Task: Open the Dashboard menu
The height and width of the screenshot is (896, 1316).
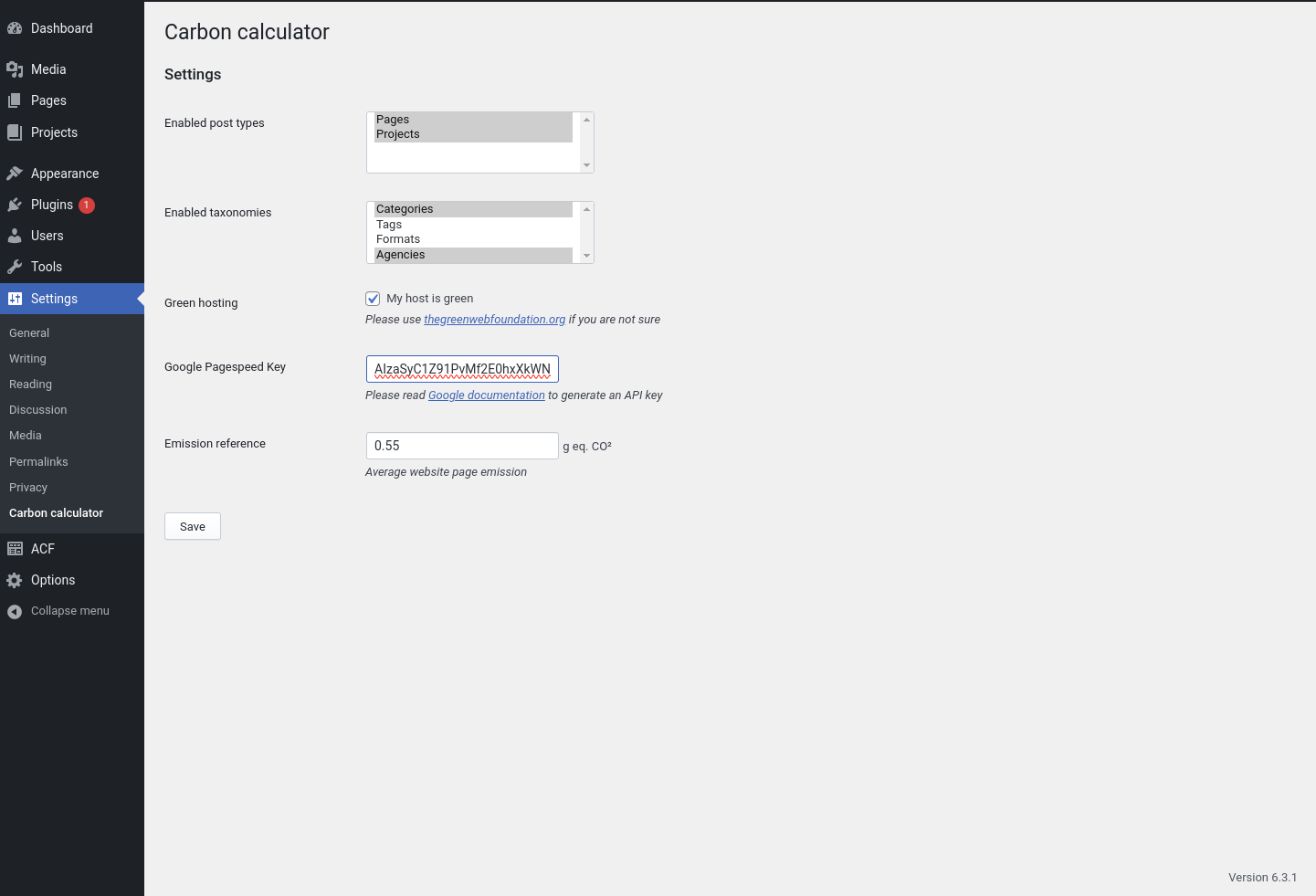Action: (x=72, y=28)
